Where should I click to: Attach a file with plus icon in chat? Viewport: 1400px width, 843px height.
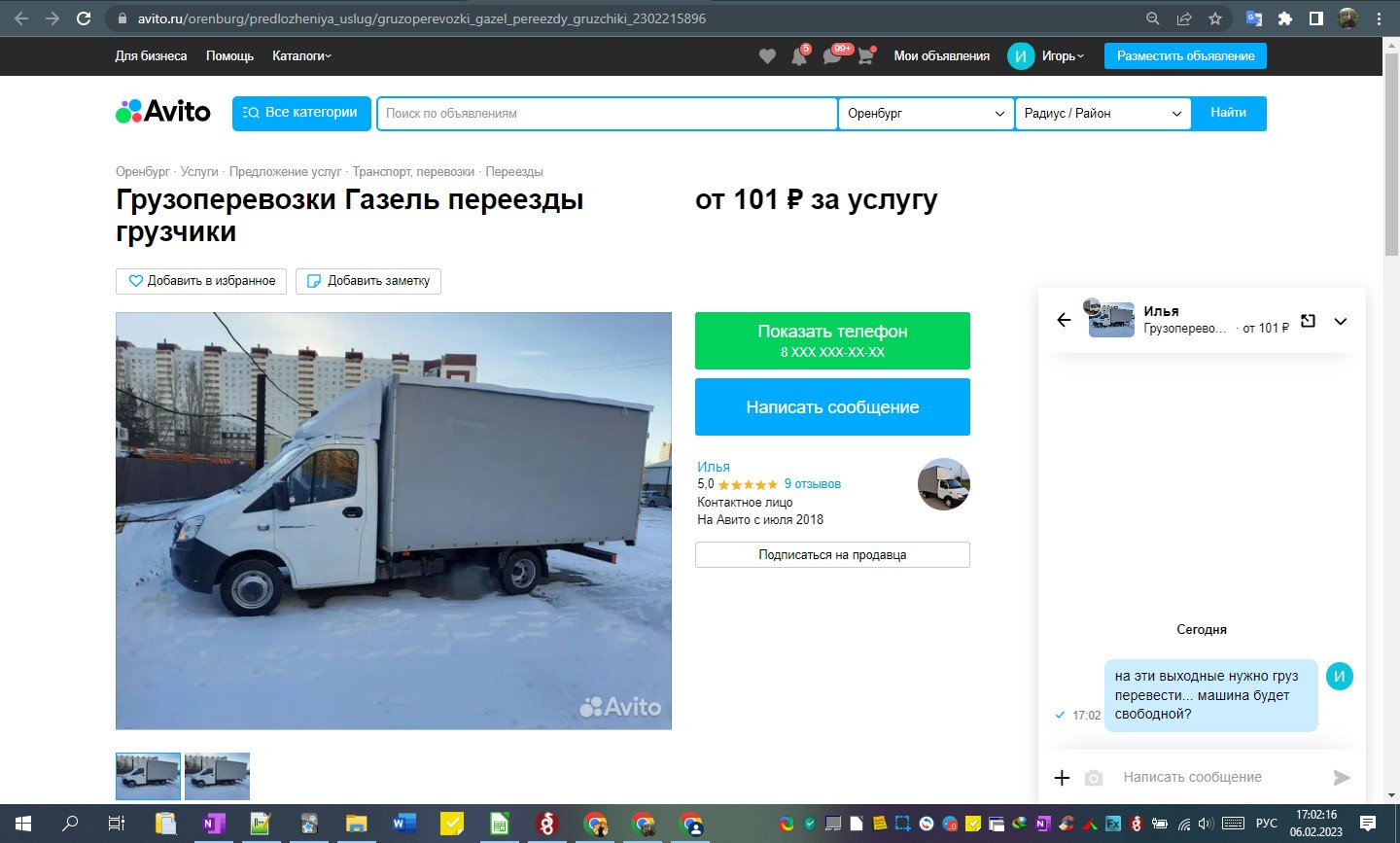[1062, 777]
